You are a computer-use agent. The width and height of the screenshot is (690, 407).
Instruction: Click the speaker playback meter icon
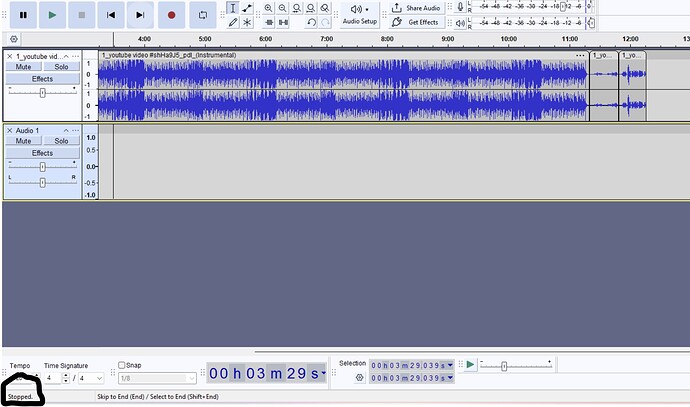pyautogui.click(x=460, y=23)
